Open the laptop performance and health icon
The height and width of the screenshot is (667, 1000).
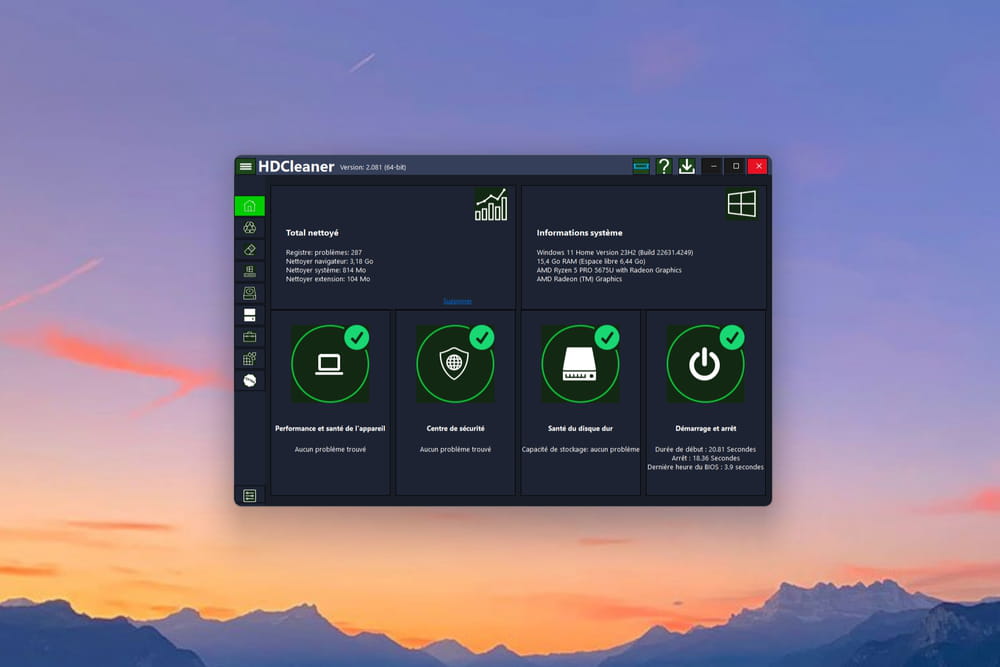(330, 363)
